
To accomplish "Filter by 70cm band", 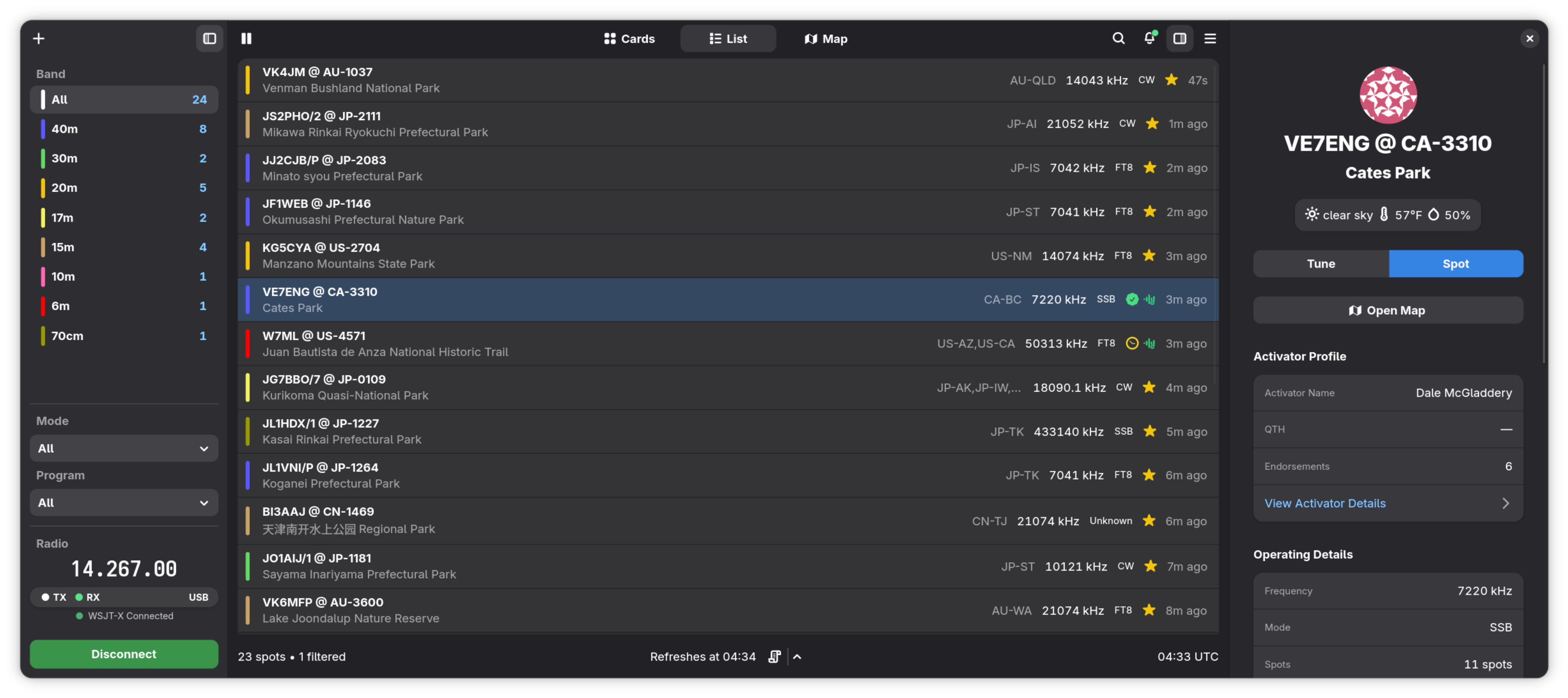I will (x=123, y=336).
